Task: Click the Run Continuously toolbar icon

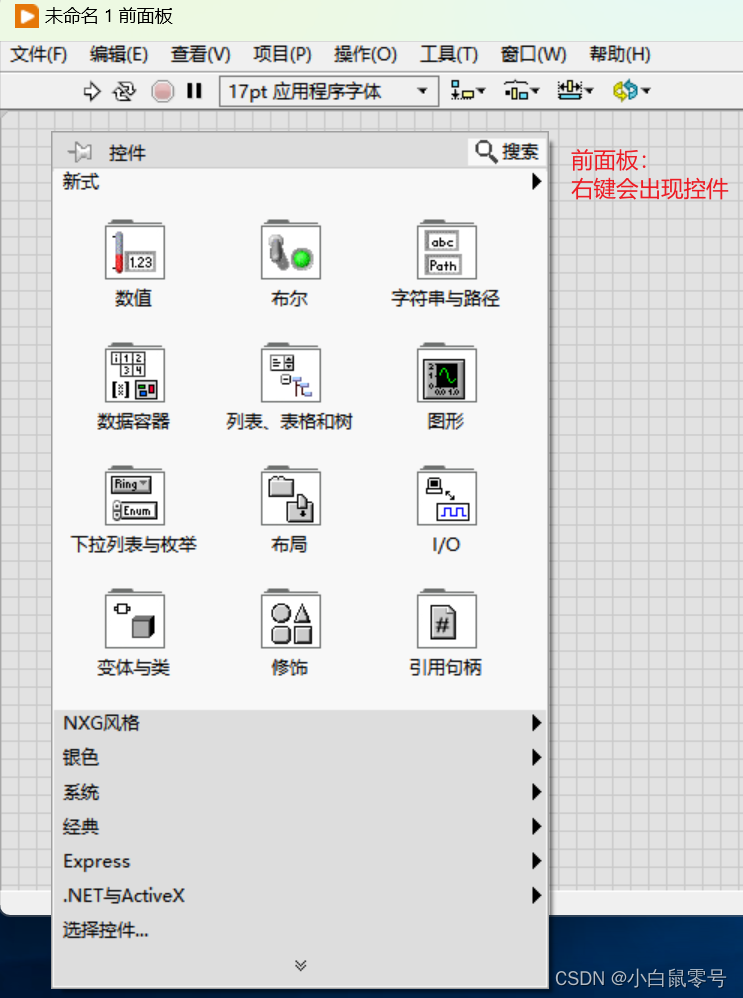Action: (x=125, y=92)
